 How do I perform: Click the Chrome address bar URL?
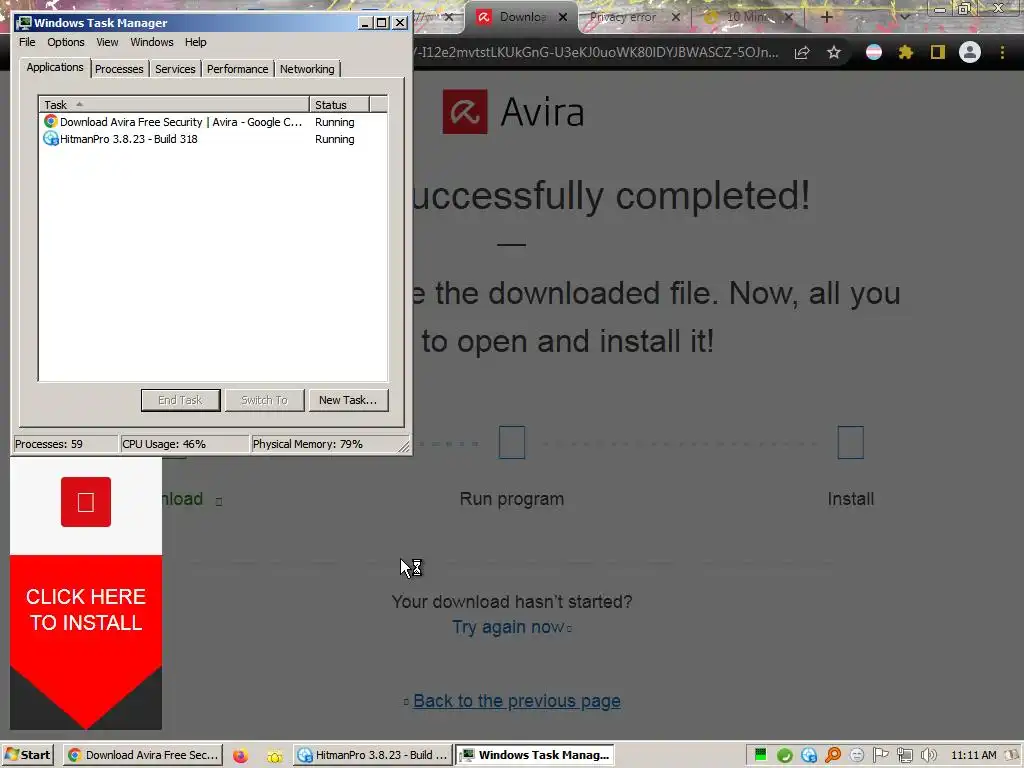596,52
